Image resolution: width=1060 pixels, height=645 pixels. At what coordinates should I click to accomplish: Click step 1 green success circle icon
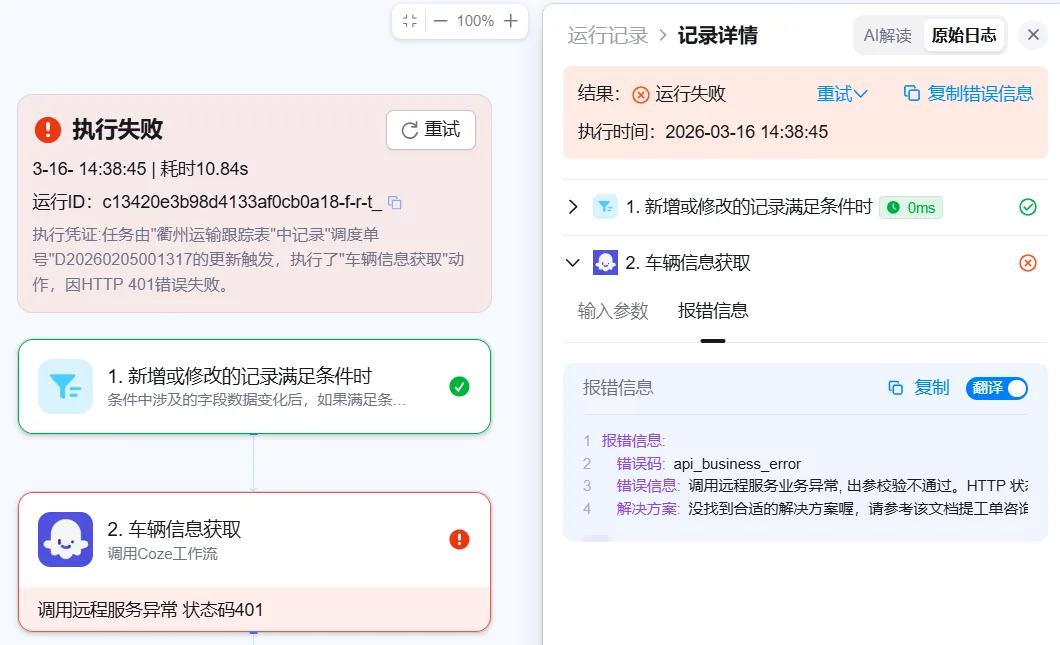tap(1028, 207)
